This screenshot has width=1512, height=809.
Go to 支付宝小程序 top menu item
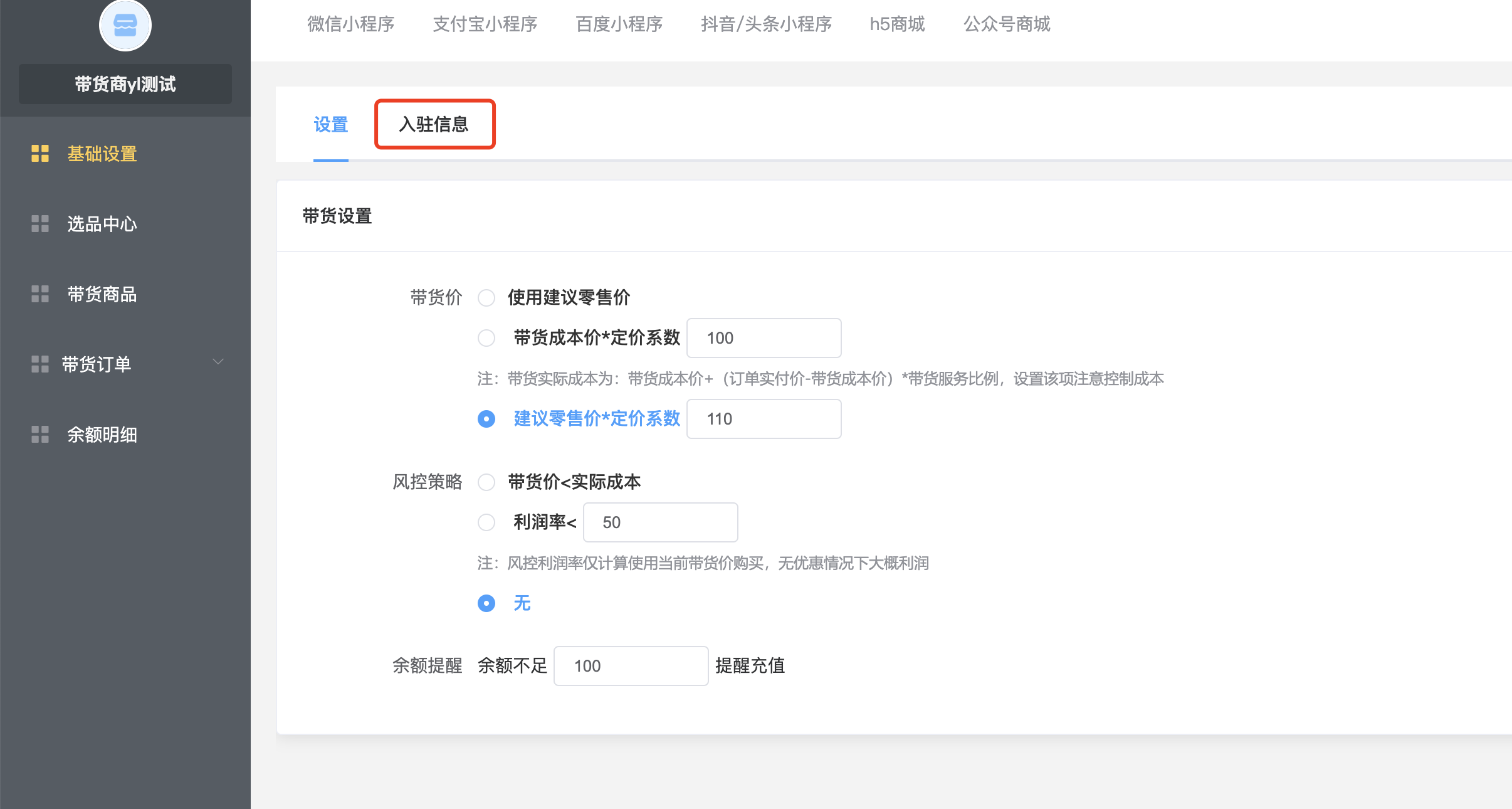pyautogui.click(x=485, y=24)
